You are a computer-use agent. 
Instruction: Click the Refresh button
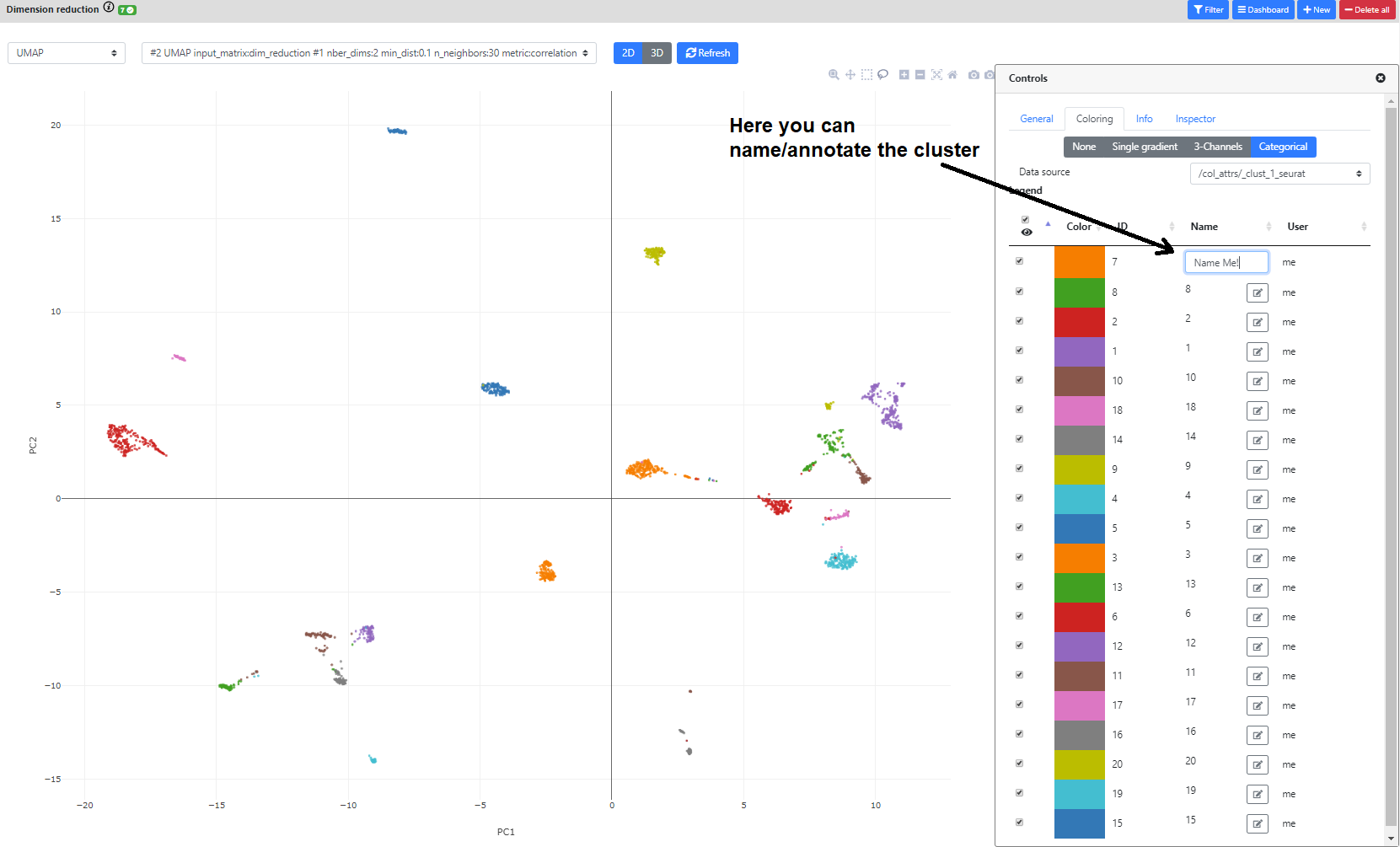click(707, 53)
